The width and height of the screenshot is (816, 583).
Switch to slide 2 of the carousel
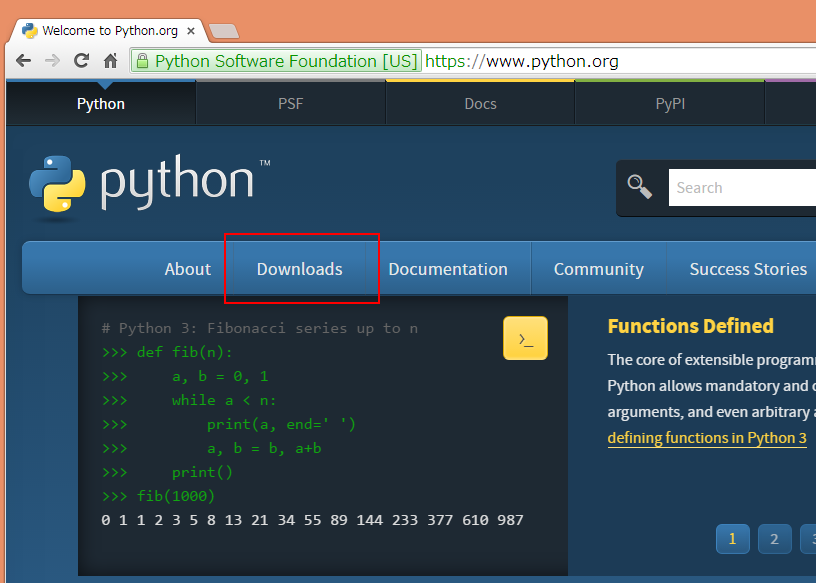click(x=774, y=539)
